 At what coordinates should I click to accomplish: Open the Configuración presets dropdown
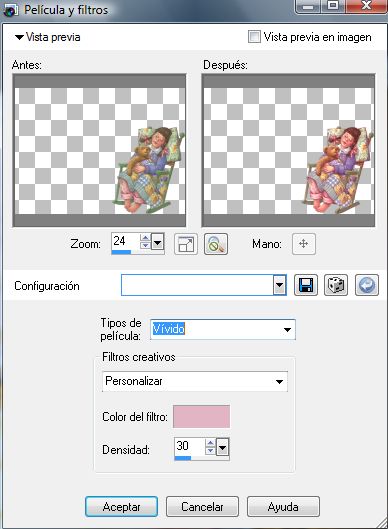click(x=279, y=285)
